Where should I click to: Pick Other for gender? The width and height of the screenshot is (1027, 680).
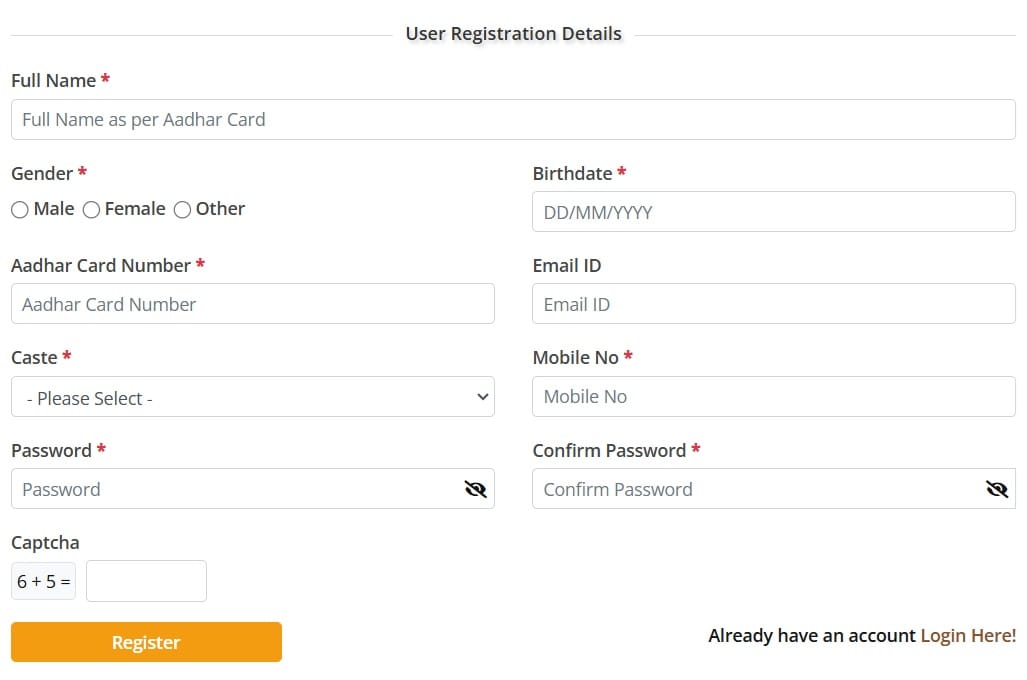click(x=182, y=209)
